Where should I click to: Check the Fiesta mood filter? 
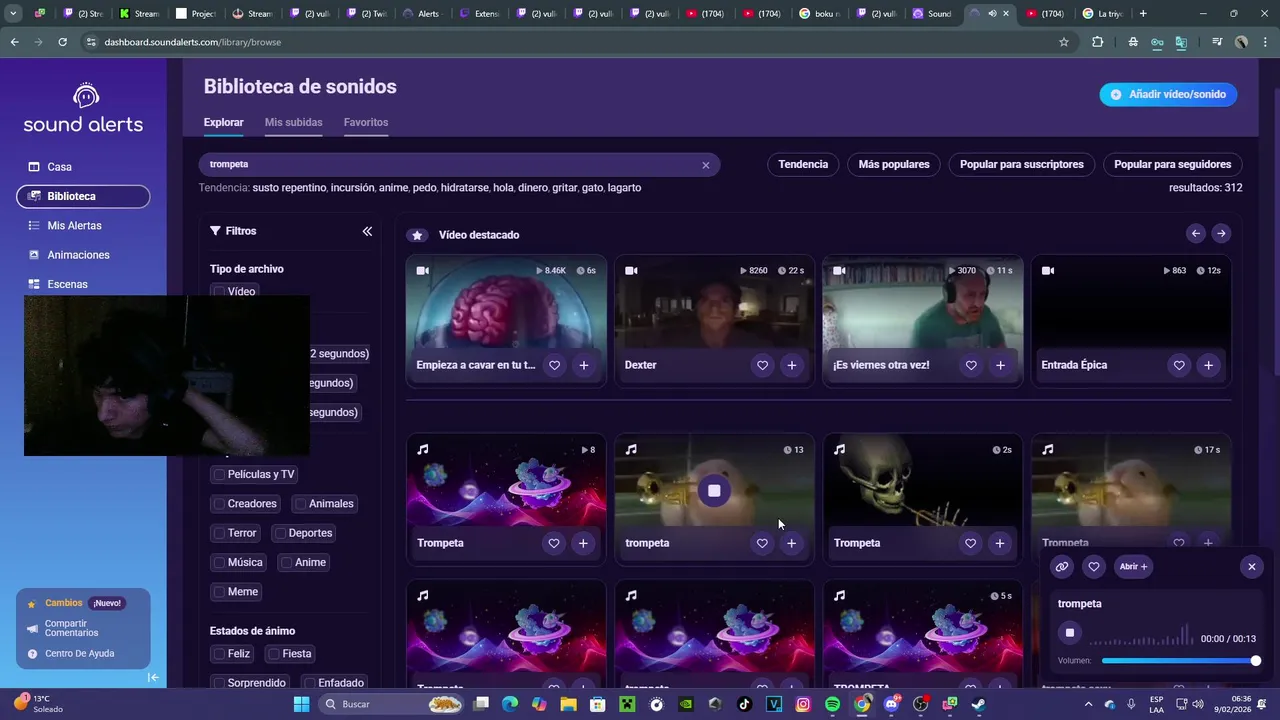tap(273, 654)
